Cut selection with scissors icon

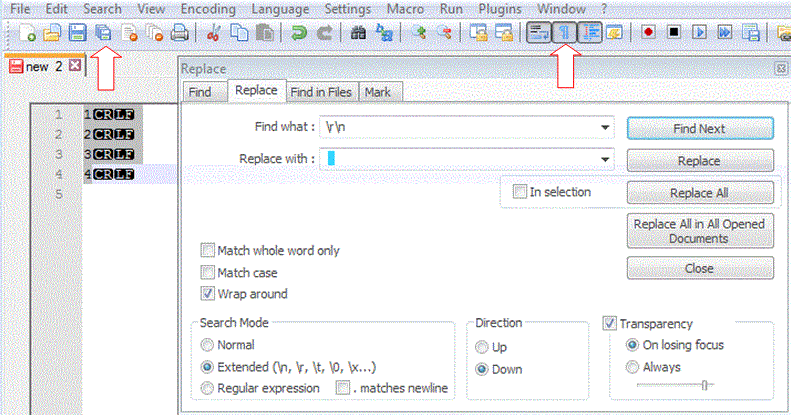(213, 33)
